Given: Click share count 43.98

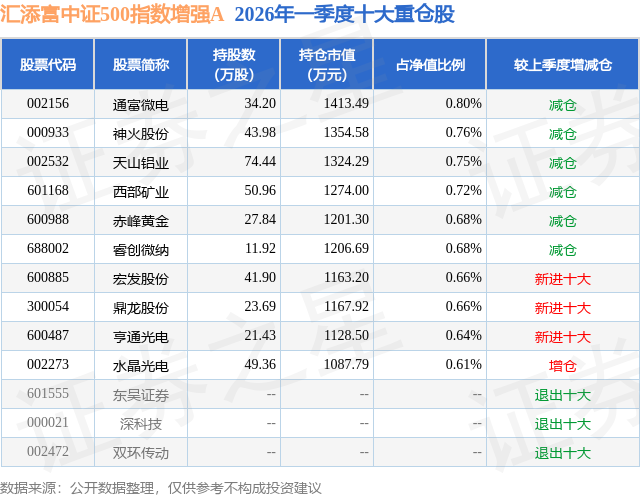Looking at the screenshot, I should [260, 133].
